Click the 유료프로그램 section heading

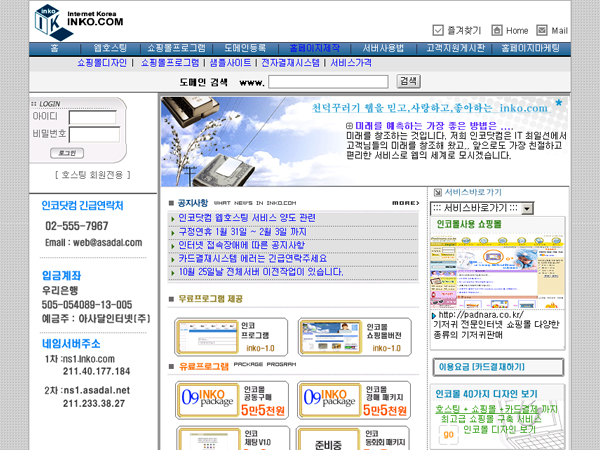tap(204, 367)
